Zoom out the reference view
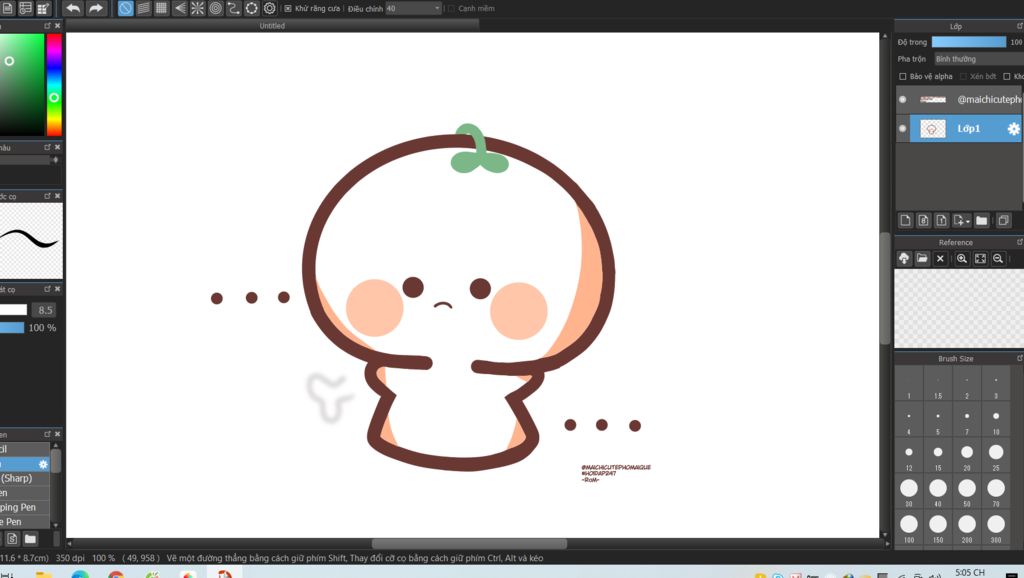 (x=998, y=259)
